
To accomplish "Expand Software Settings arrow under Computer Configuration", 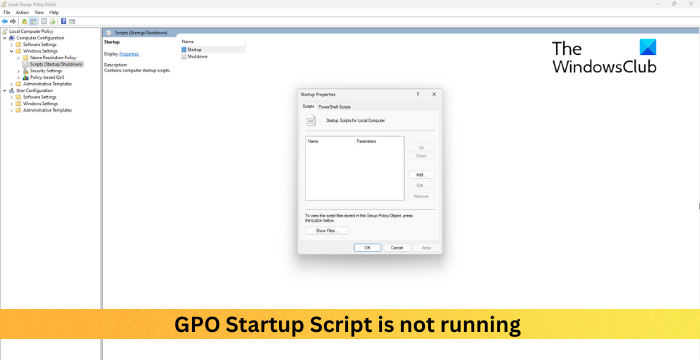I will [11, 45].
